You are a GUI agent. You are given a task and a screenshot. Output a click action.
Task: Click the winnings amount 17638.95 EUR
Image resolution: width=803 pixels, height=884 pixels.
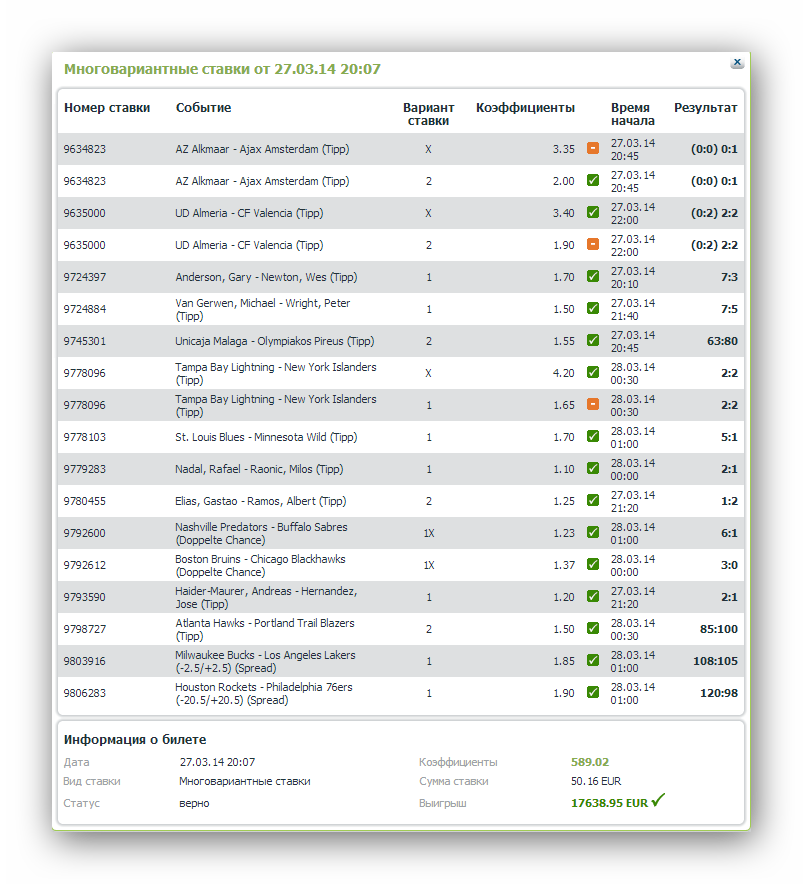[610, 803]
